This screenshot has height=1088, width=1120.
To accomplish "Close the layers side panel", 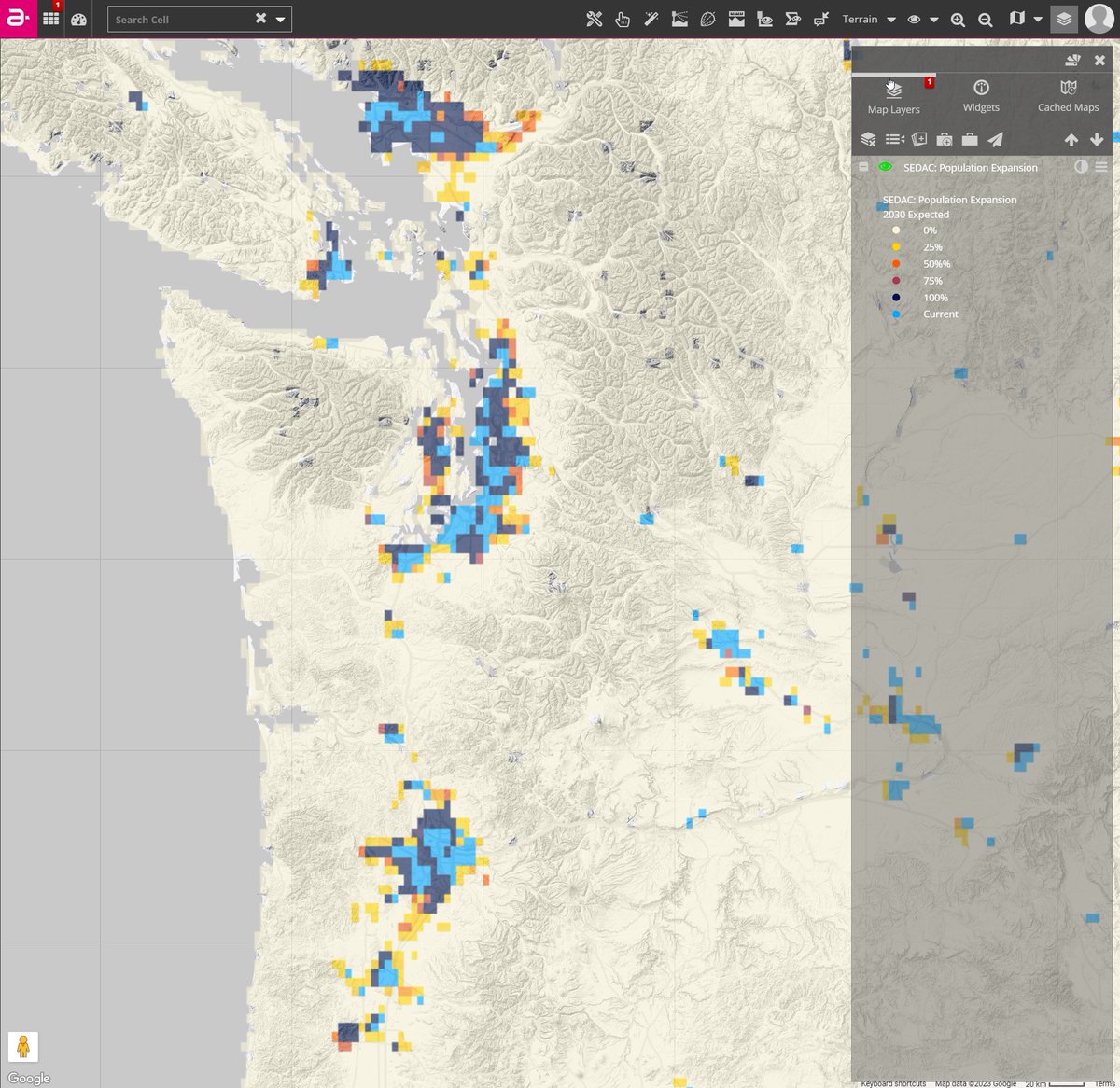I will pyautogui.click(x=1099, y=60).
